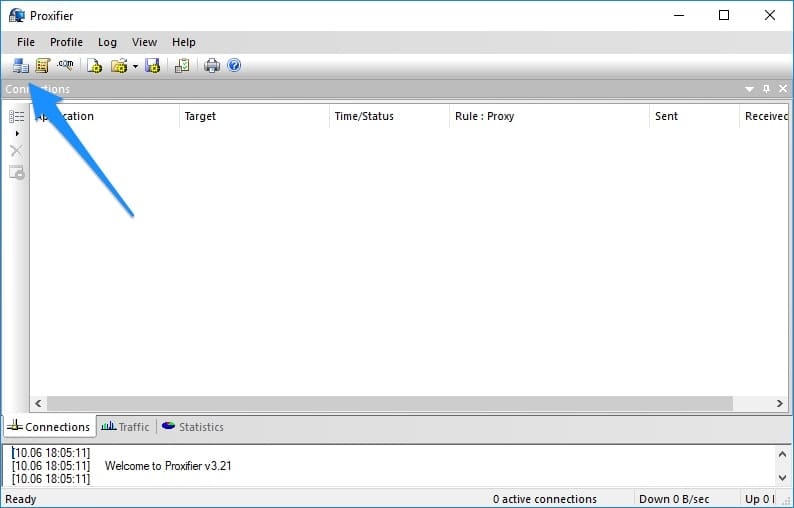Expand the Open Profile dropdown arrow
The width and height of the screenshot is (794, 508).
pyautogui.click(x=135, y=67)
